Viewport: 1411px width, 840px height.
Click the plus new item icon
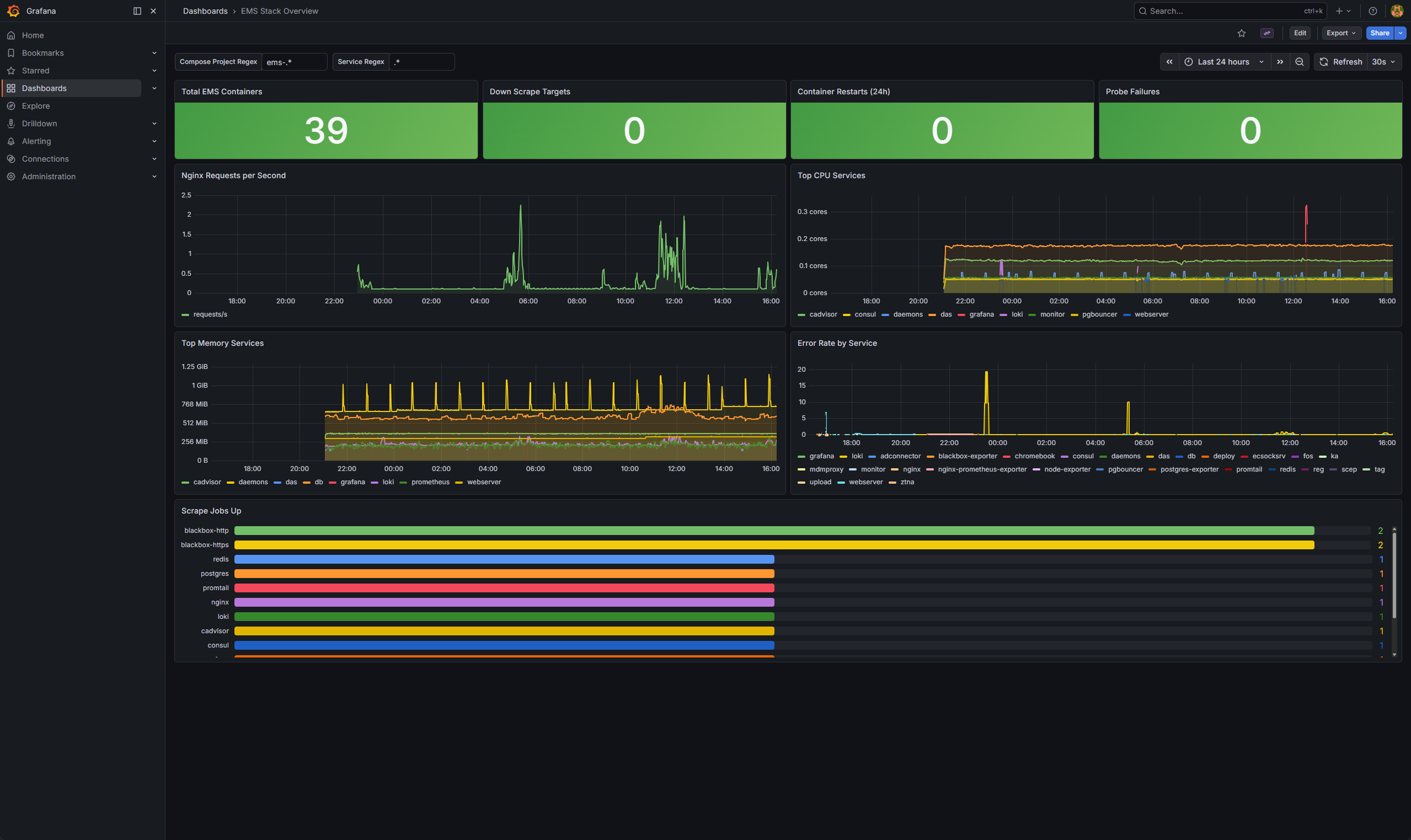(1339, 10)
